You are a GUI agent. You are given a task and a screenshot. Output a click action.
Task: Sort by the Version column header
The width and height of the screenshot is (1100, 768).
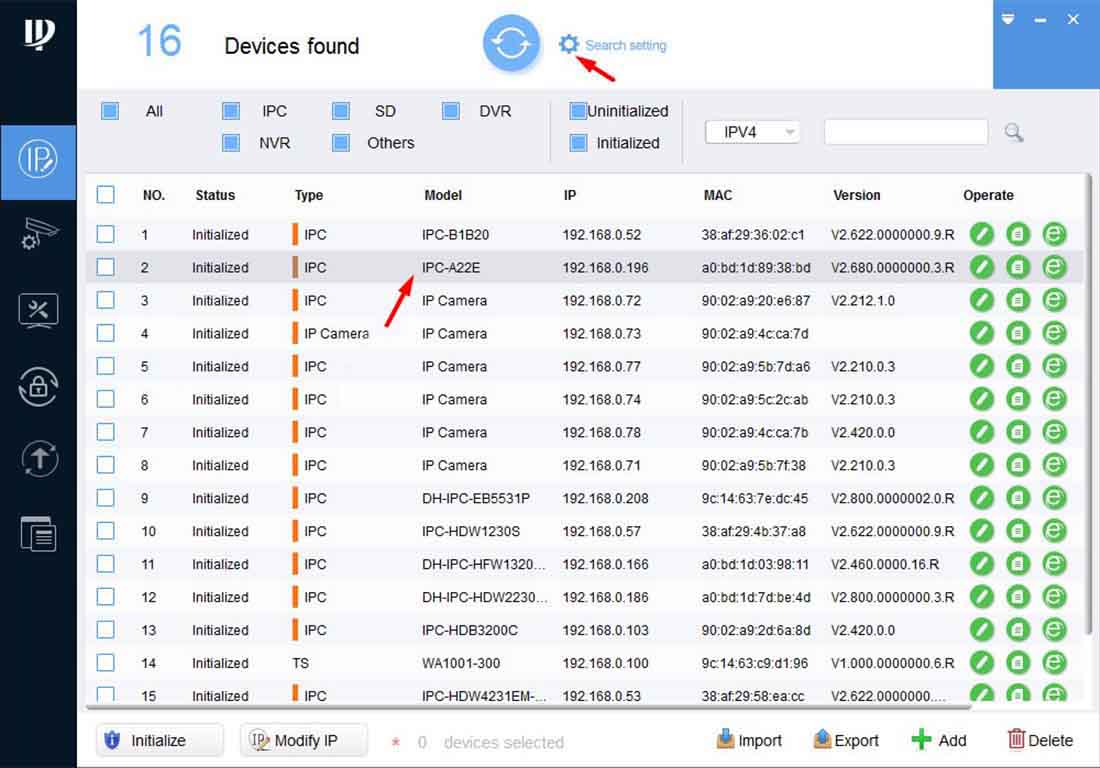(x=857, y=195)
